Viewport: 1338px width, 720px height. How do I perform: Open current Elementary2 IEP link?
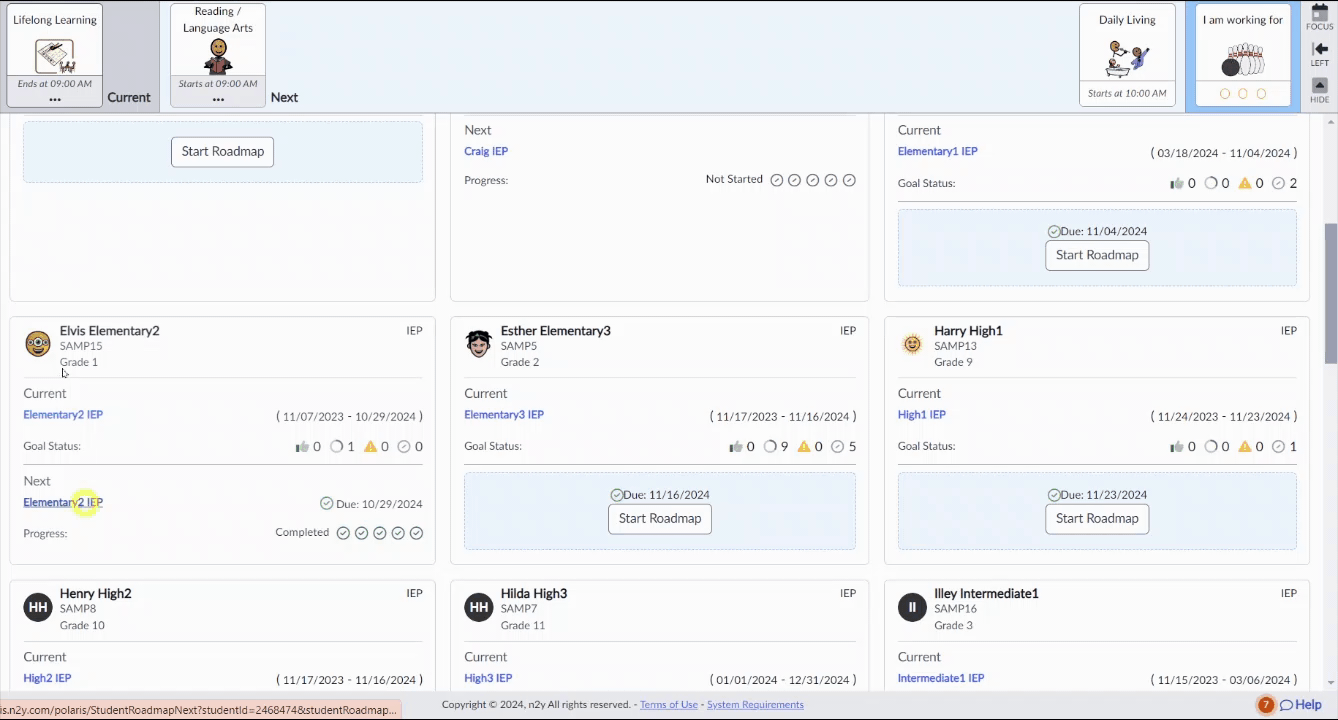pos(63,415)
